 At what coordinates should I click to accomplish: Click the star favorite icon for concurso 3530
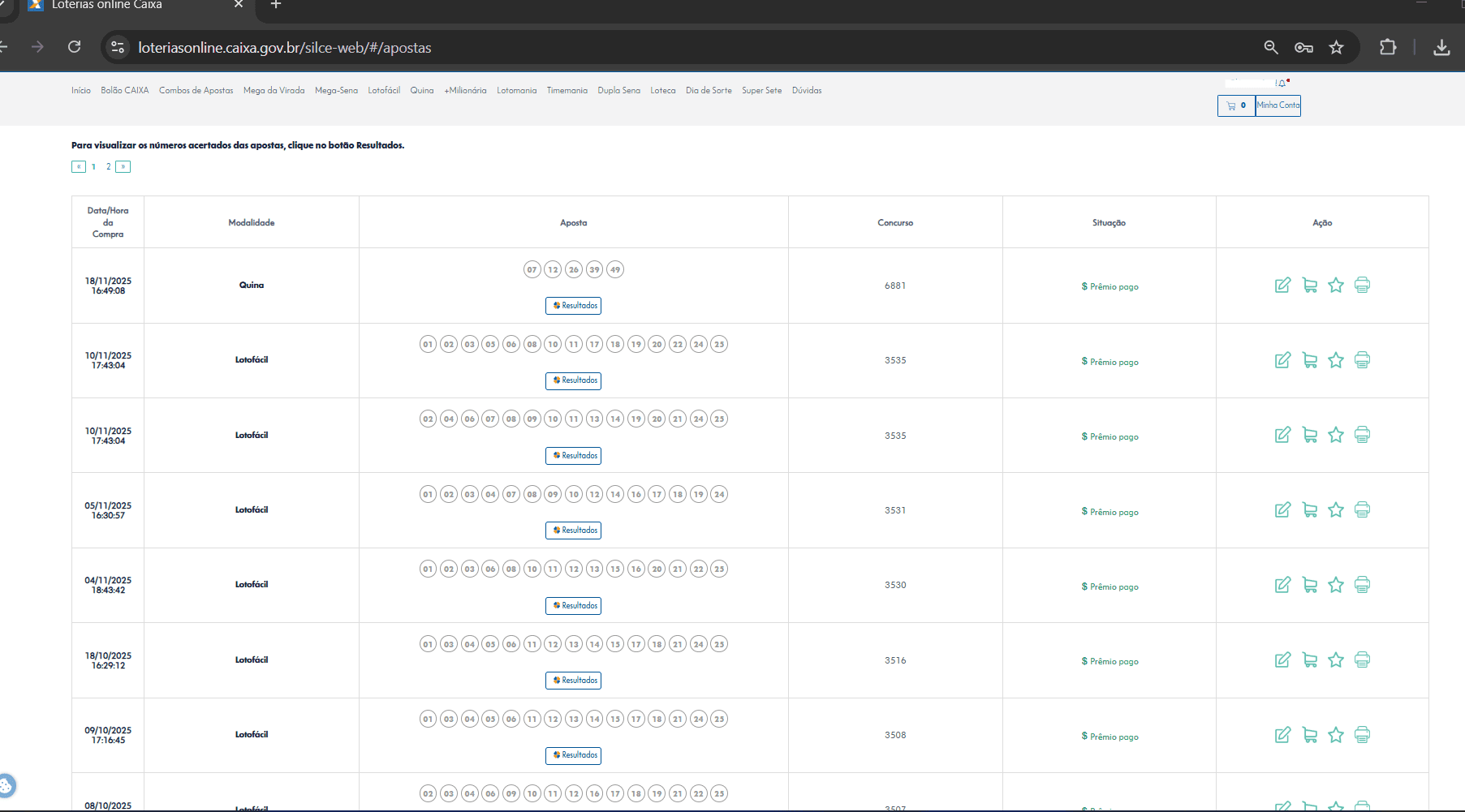pos(1336,585)
